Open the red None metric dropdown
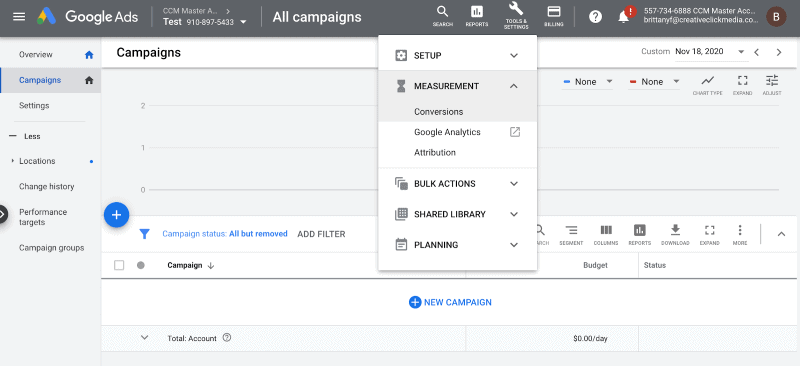Image resolution: width=800 pixels, height=366 pixels. coord(654,82)
